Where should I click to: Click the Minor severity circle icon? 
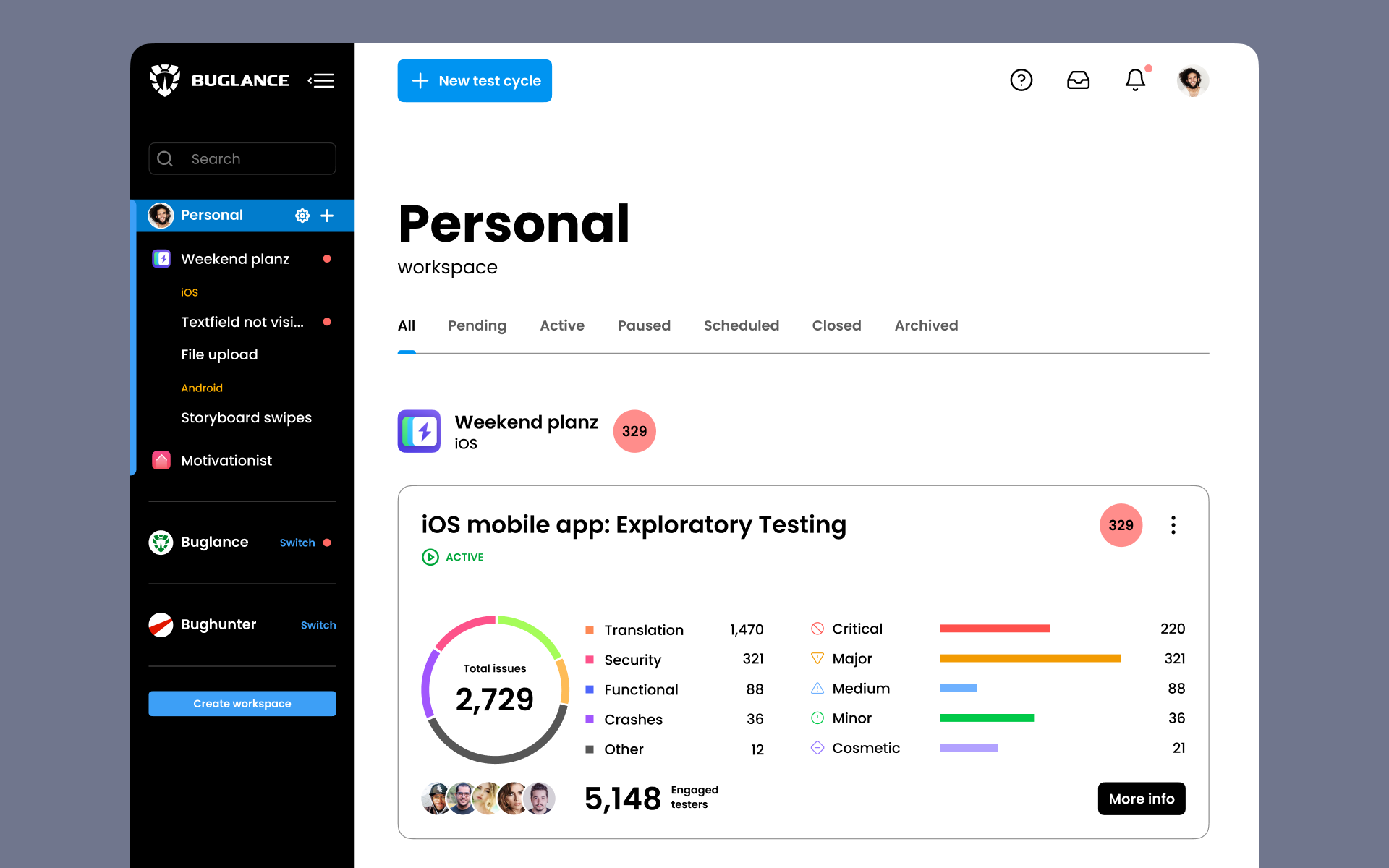817,718
